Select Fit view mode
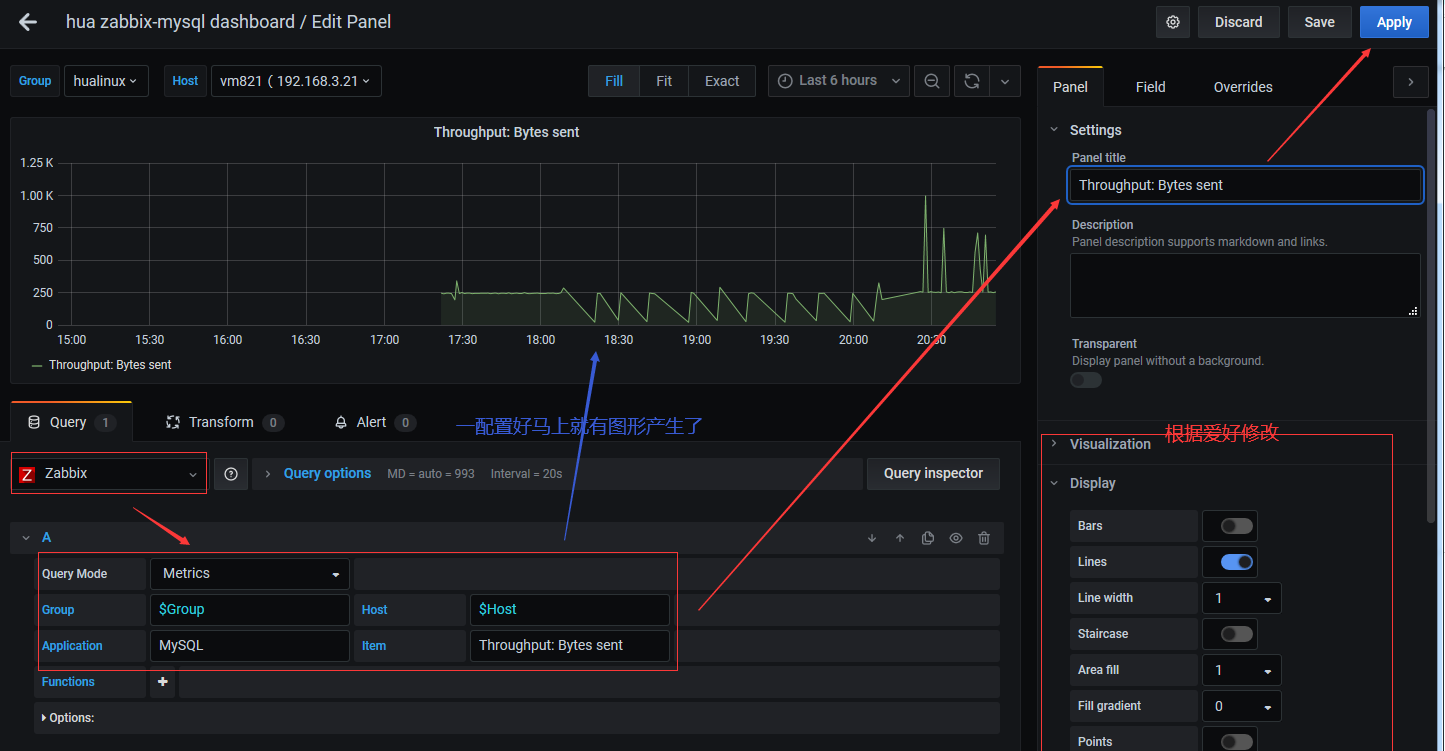This screenshot has height=751, width=1445. pos(664,81)
